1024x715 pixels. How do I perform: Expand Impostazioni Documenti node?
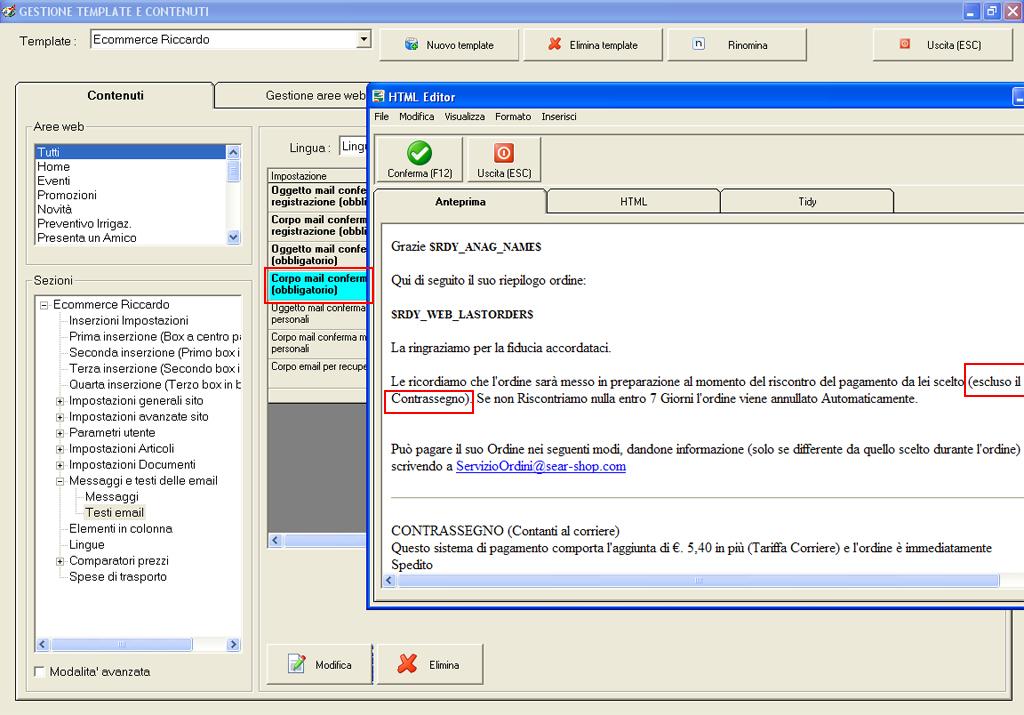click(x=60, y=465)
